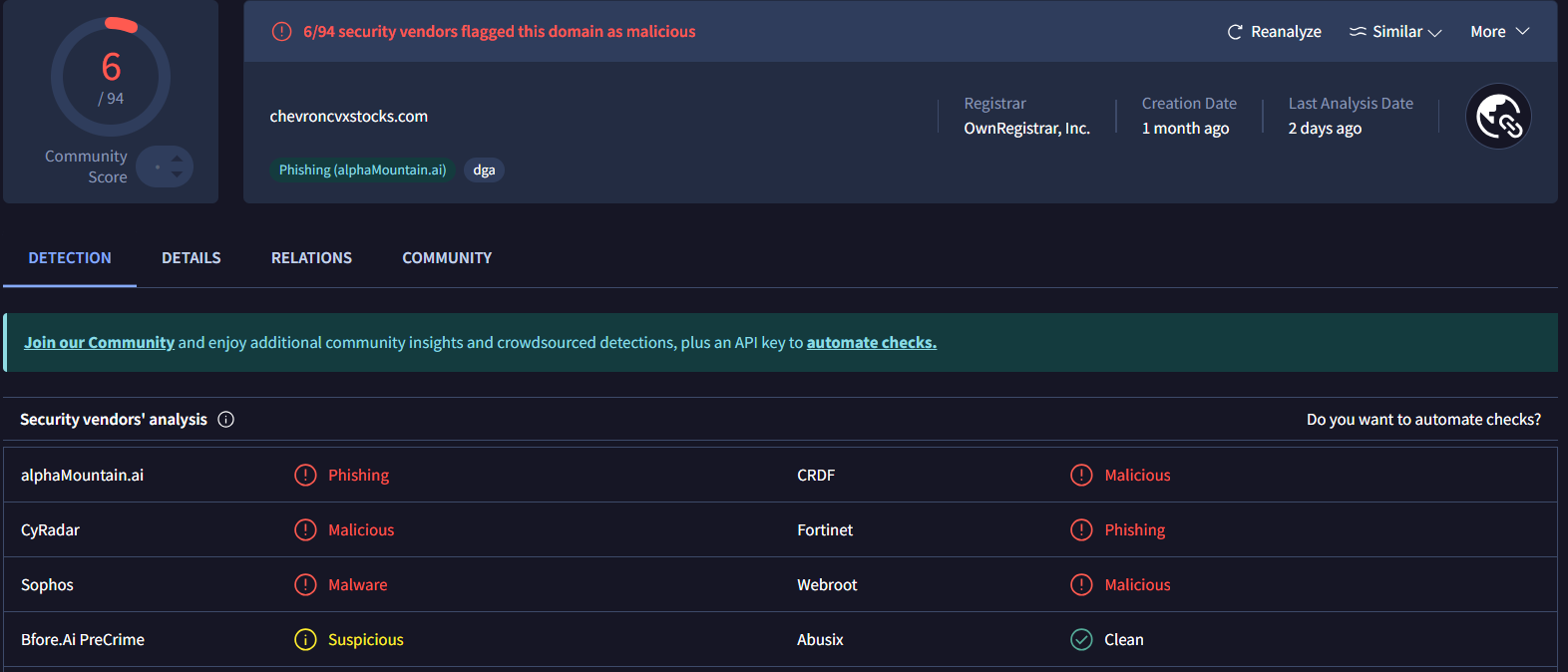
Task: Click the Malicious verdict for CRDF
Action: [x=1137, y=476]
